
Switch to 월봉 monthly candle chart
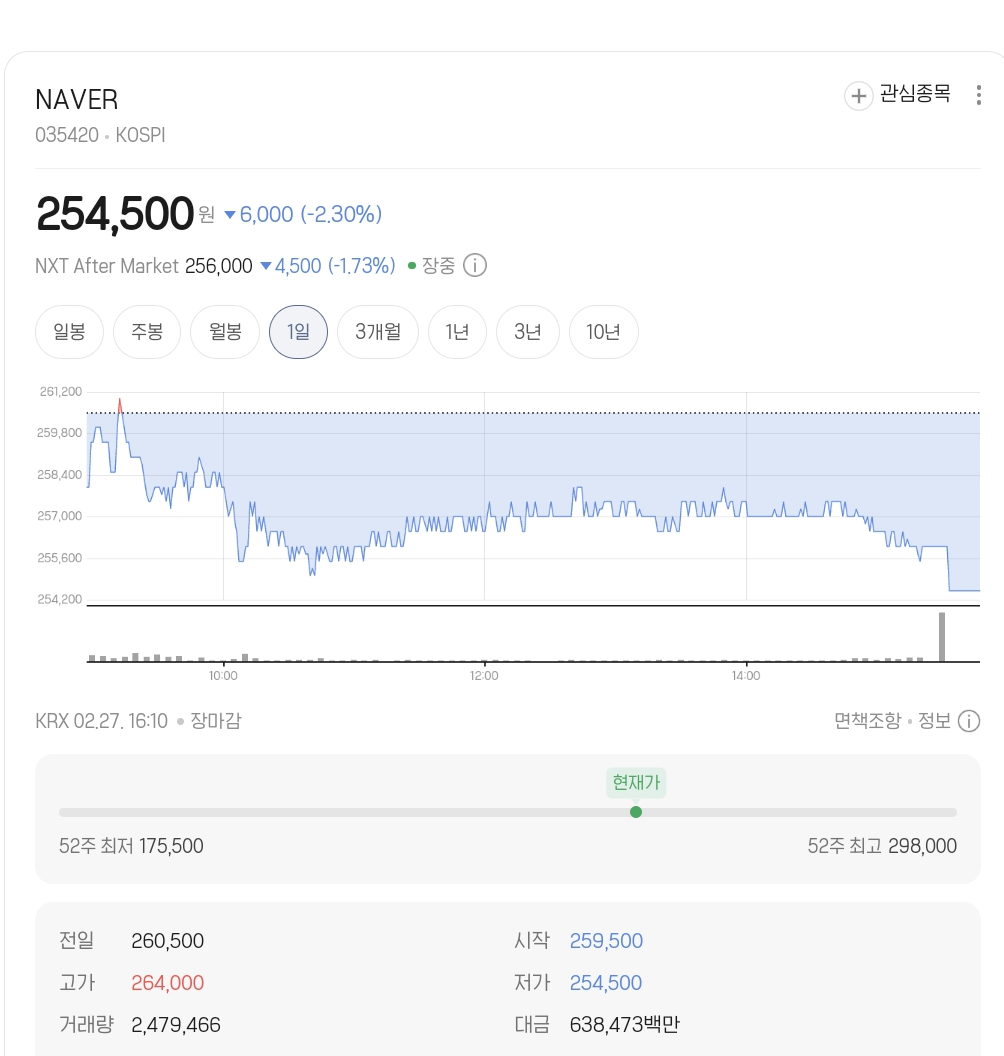pyautogui.click(x=225, y=332)
